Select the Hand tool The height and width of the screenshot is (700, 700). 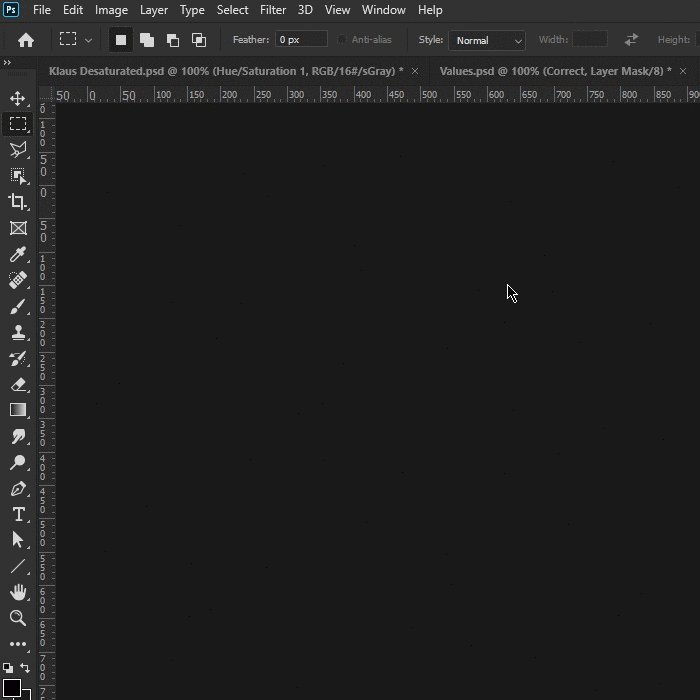(x=18, y=592)
